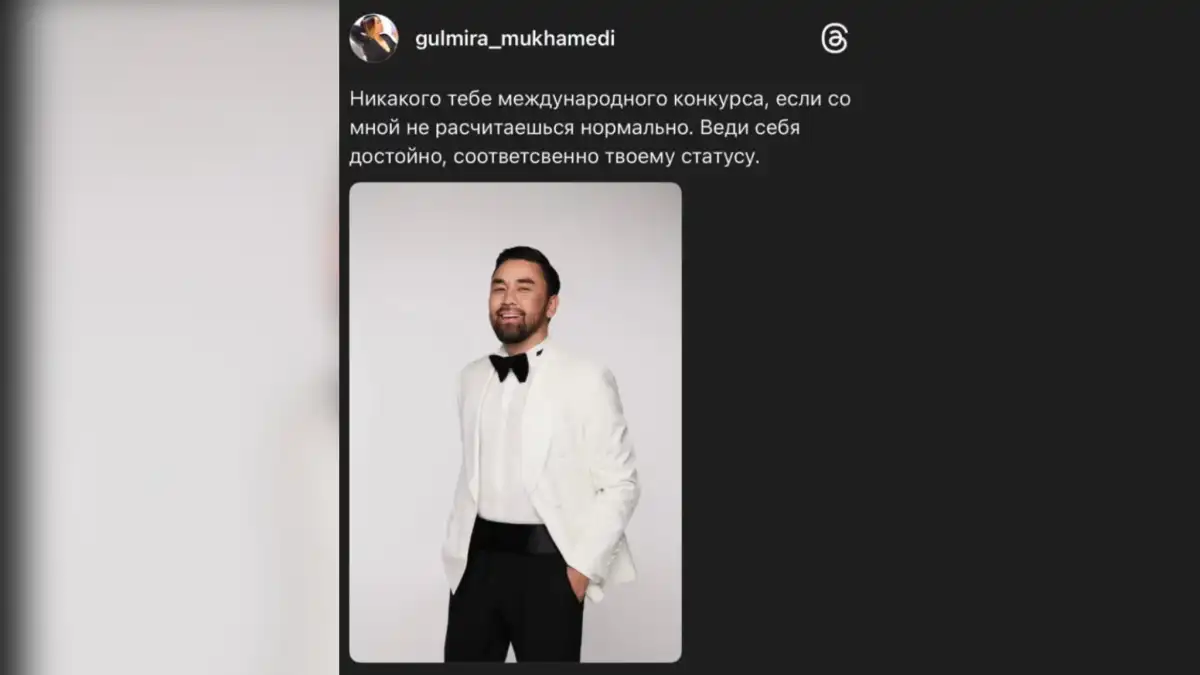
Task: Select the word "Веди" in the caption
Action: click(721, 129)
